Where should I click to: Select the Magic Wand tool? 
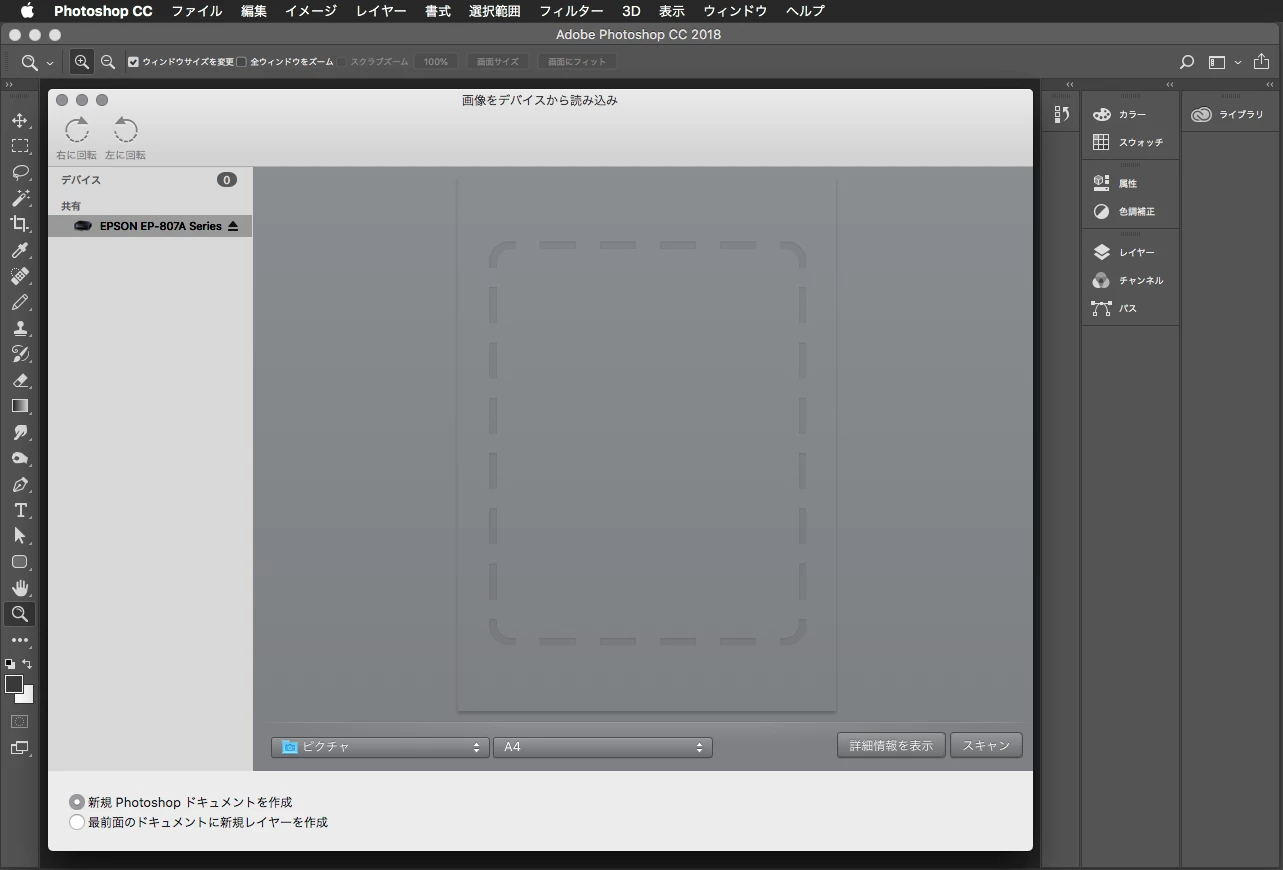pos(20,198)
